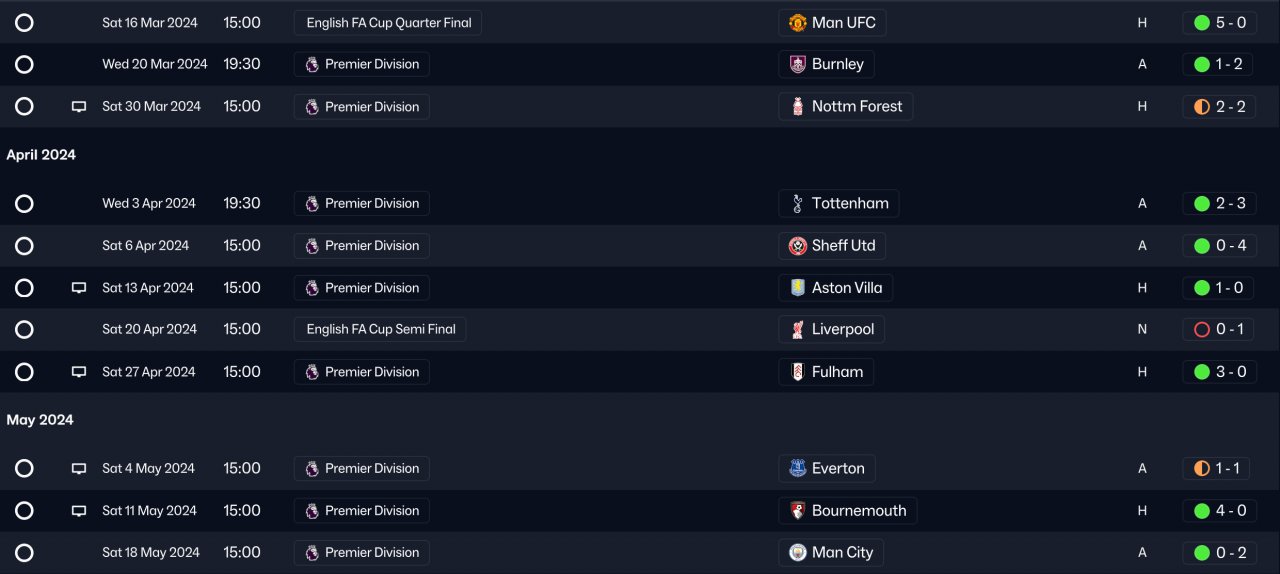The image size is (1280, 574).
Task: View the 5 - 0 result against Man UFC
Action: (1220, 23)
